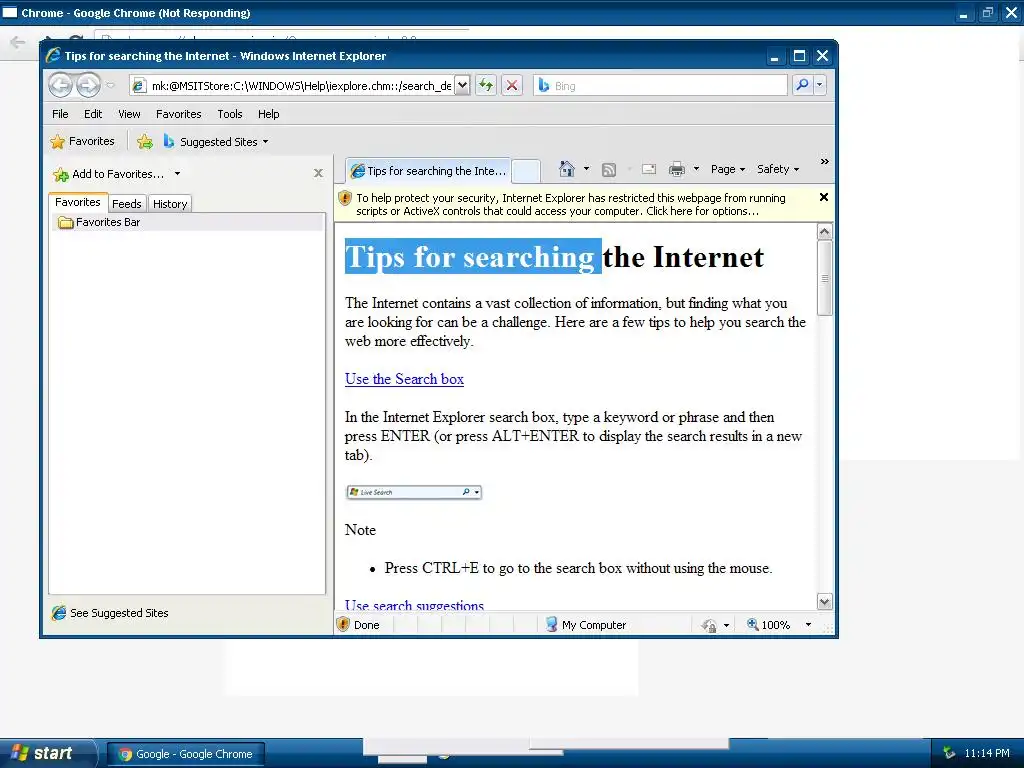Expand the zoom level dropdown arrow
The width and height of the screenshot is (1024, 768).
(808, 625)
